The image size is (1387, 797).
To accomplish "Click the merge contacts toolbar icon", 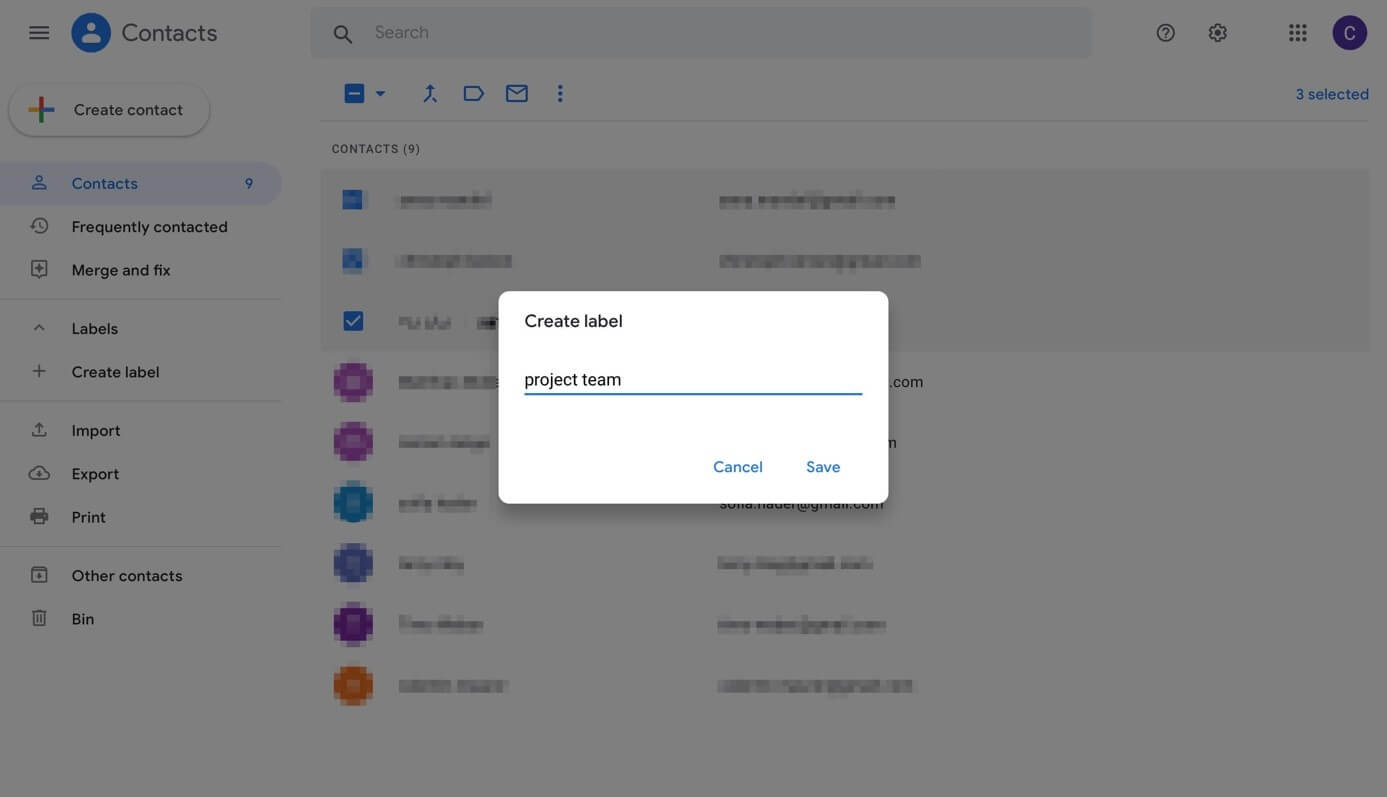I will (x=430, y=93).
